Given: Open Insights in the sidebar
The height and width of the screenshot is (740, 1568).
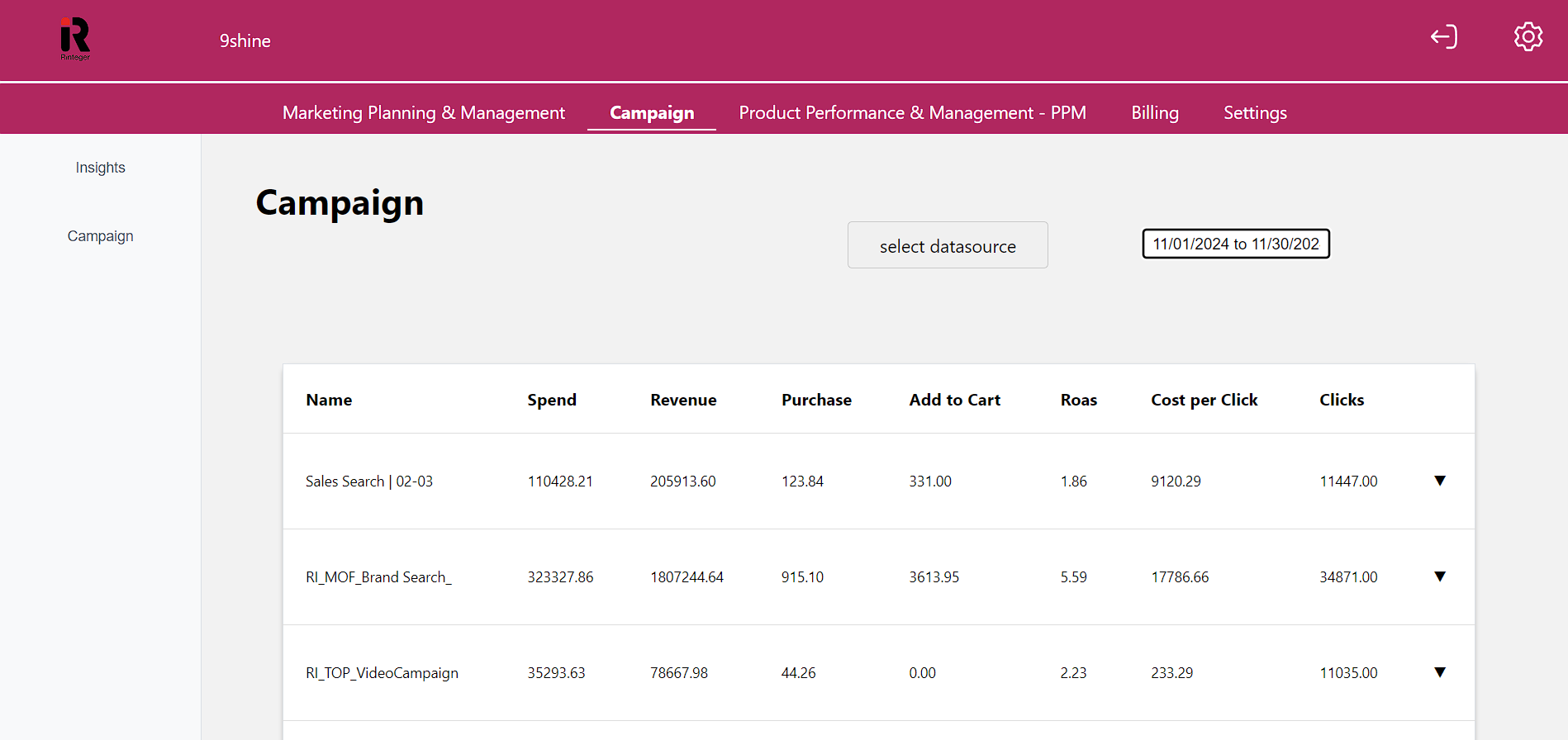Looking at the screenshot, I should pyautogui.click(x=101, y=168).
